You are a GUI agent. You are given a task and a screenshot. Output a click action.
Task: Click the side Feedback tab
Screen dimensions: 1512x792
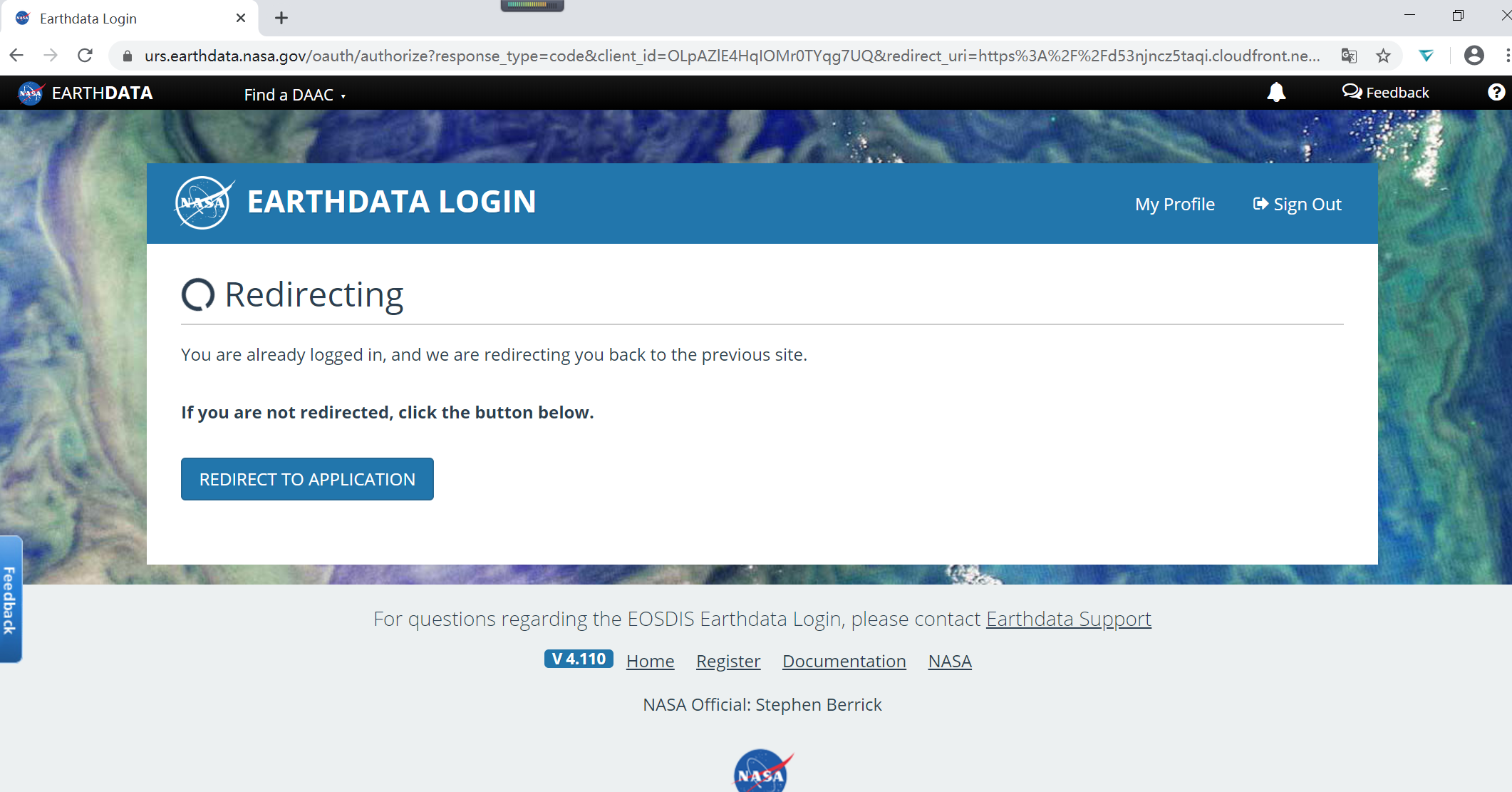click(x=10, y=600)
